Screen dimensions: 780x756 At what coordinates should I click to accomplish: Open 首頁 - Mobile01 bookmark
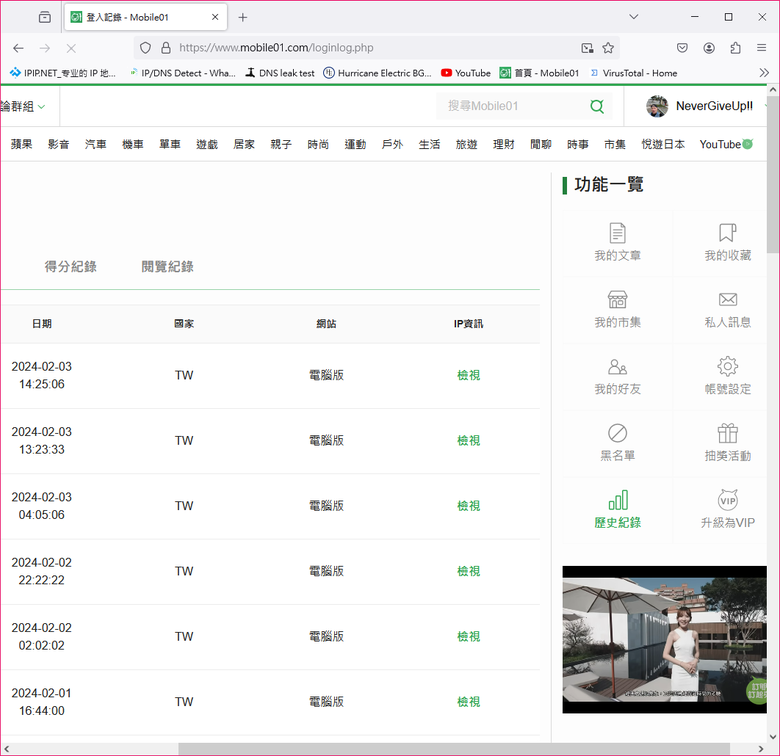click(539, 73)
